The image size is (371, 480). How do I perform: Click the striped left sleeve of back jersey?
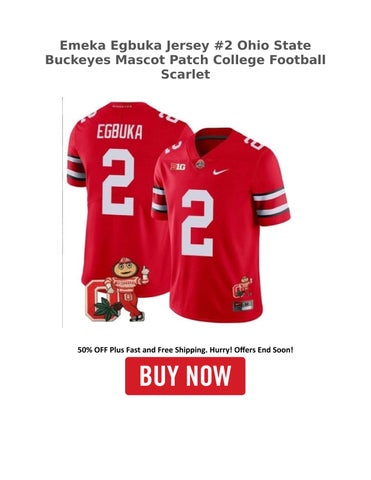[76, 169]
